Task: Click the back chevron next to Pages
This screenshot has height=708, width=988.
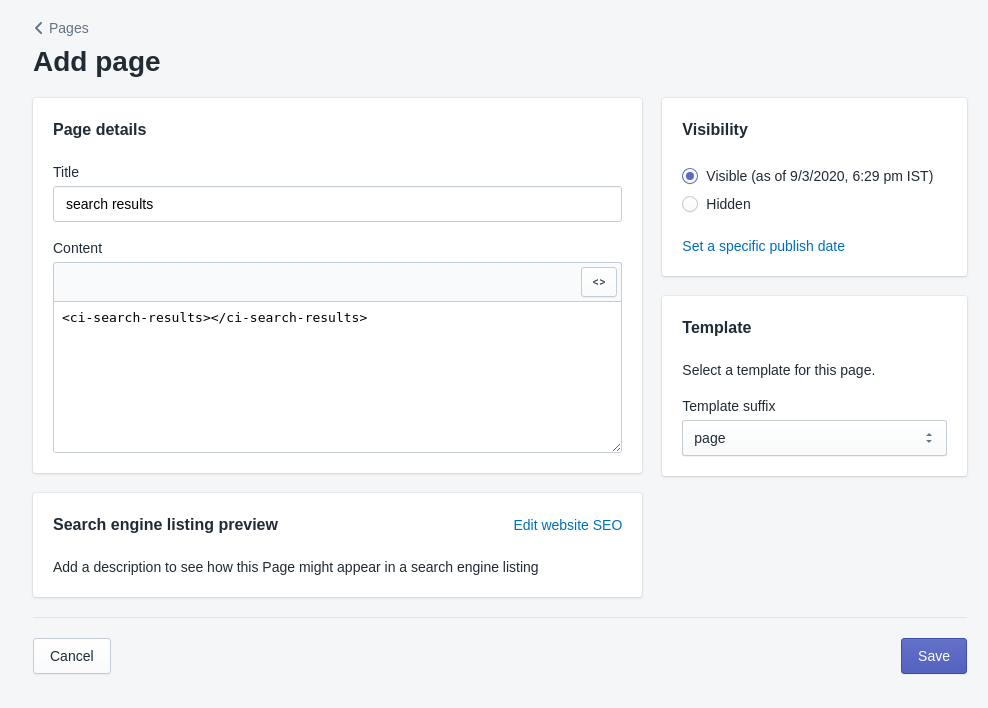Action: [38, 28]
